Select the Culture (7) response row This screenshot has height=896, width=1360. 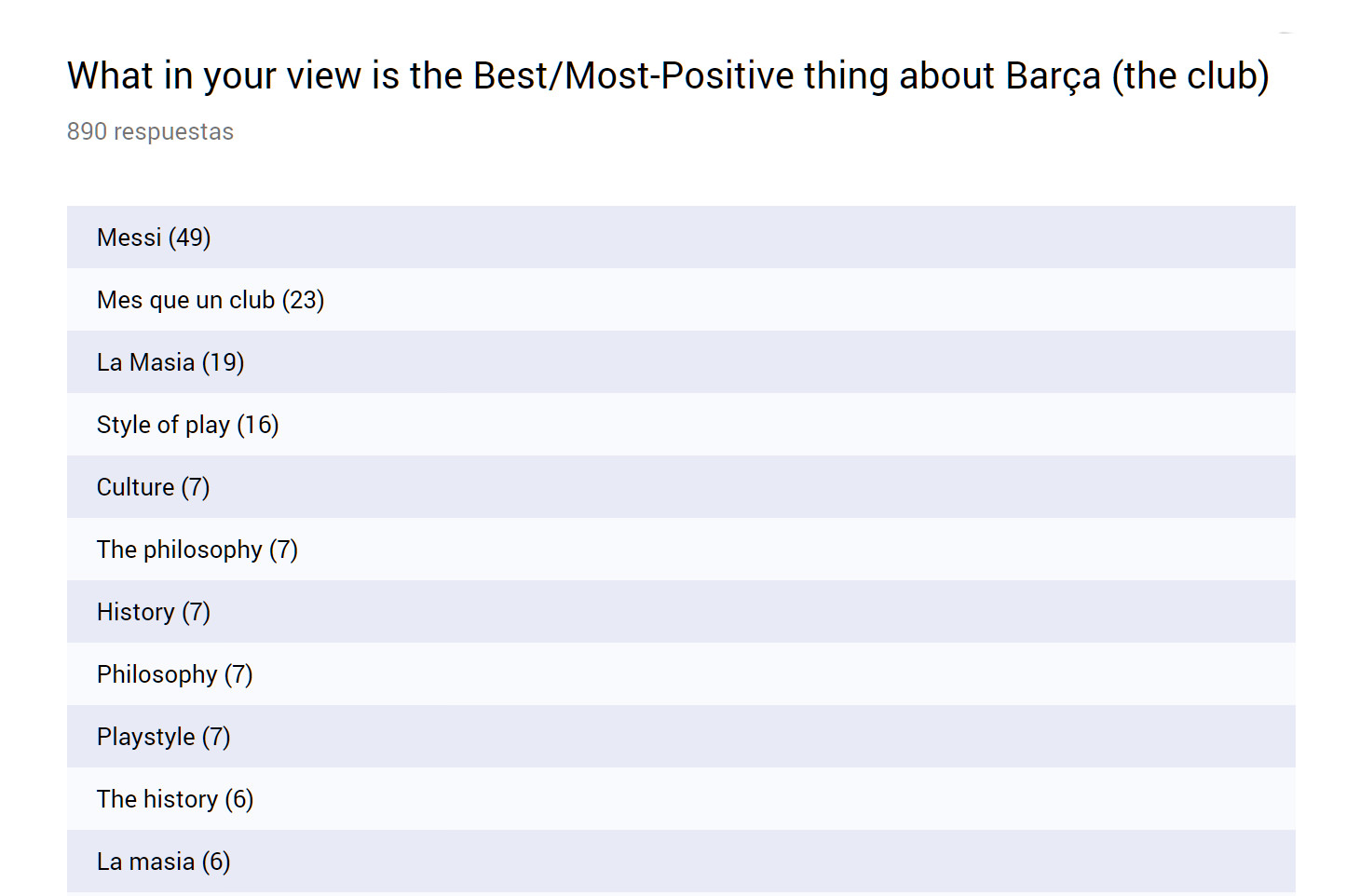pos(681,487)
